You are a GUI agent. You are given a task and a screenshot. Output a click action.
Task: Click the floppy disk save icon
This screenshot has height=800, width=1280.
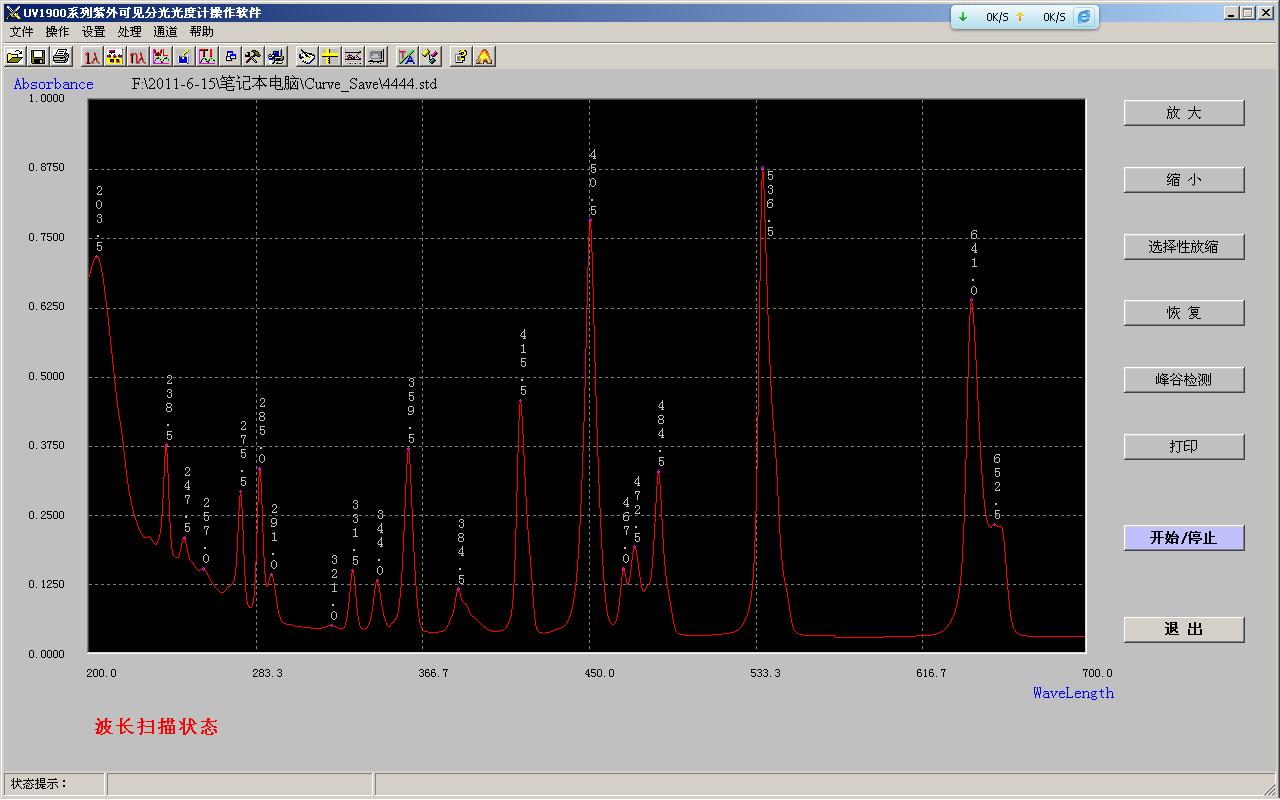tap(38, 57)
